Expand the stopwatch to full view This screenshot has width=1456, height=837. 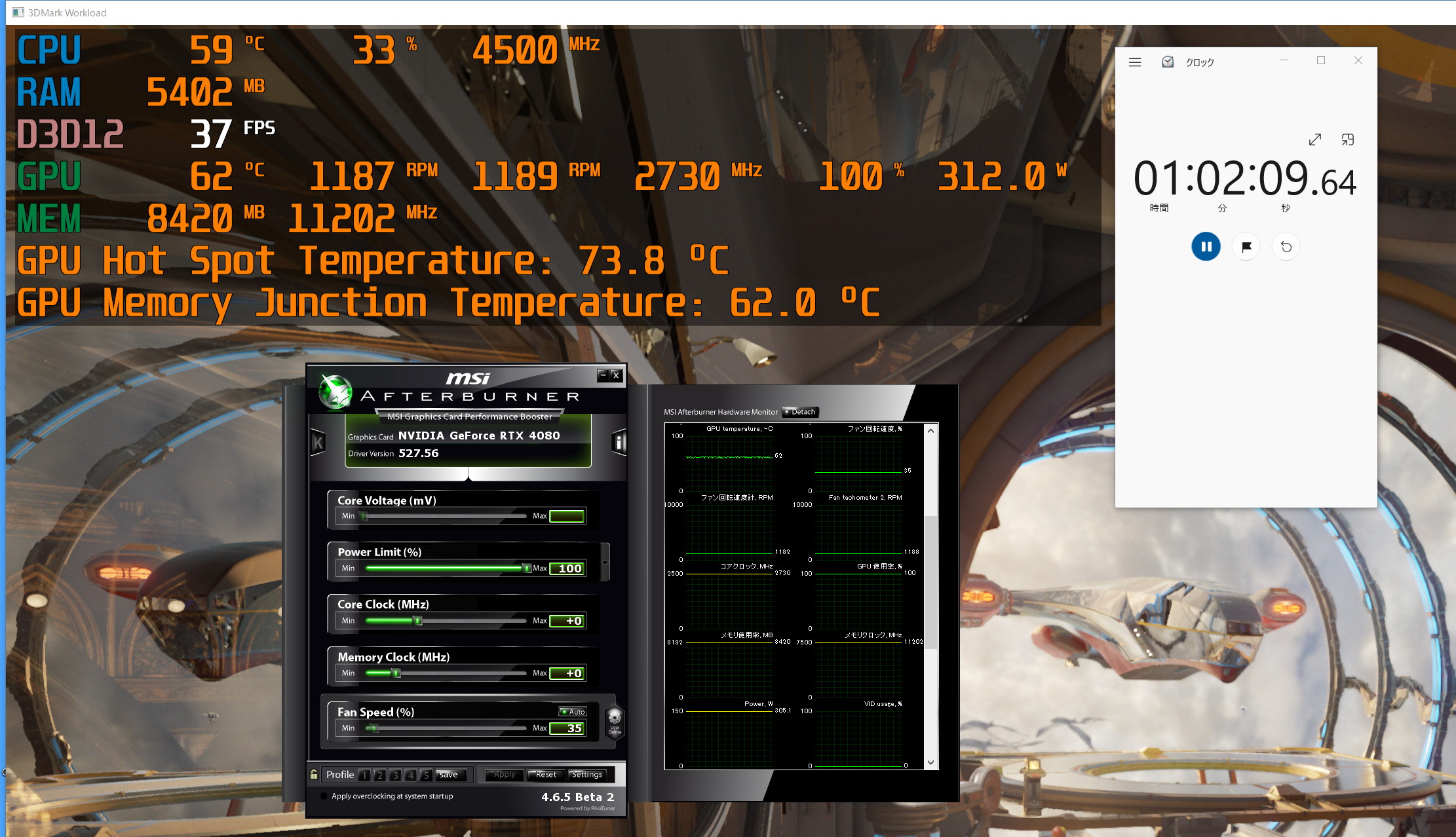click(1315, 139)
